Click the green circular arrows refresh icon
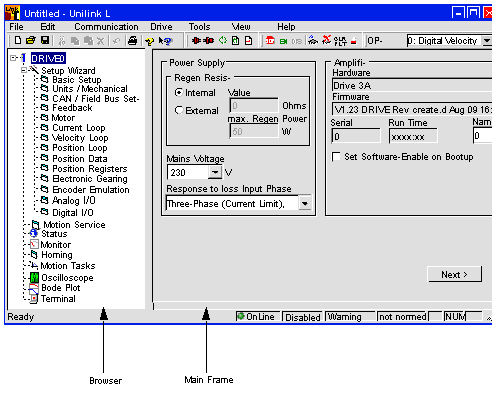 click(x=223, y=41)
